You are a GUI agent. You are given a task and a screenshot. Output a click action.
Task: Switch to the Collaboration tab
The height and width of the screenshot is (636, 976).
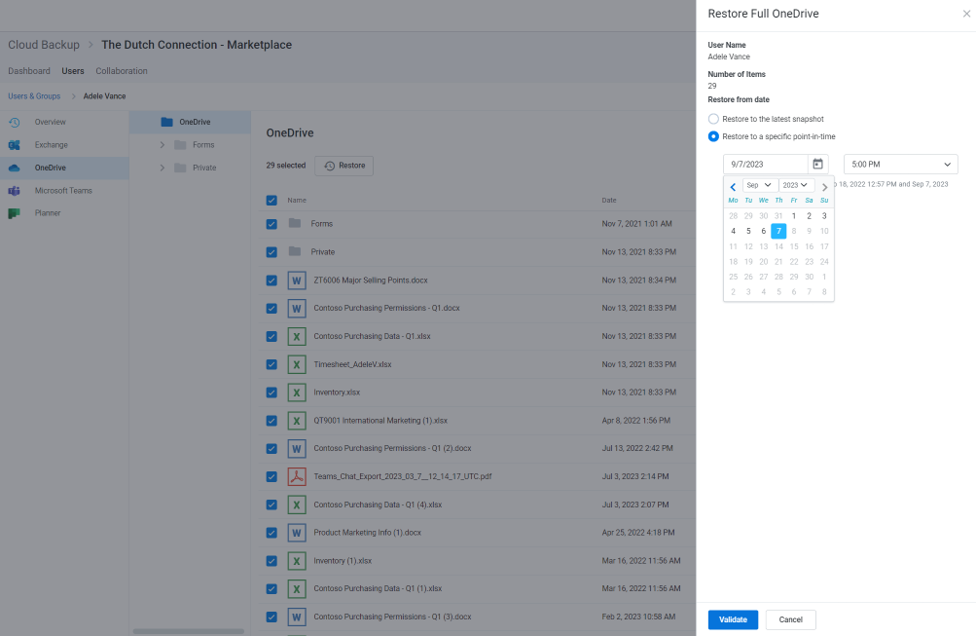[121, 71]
